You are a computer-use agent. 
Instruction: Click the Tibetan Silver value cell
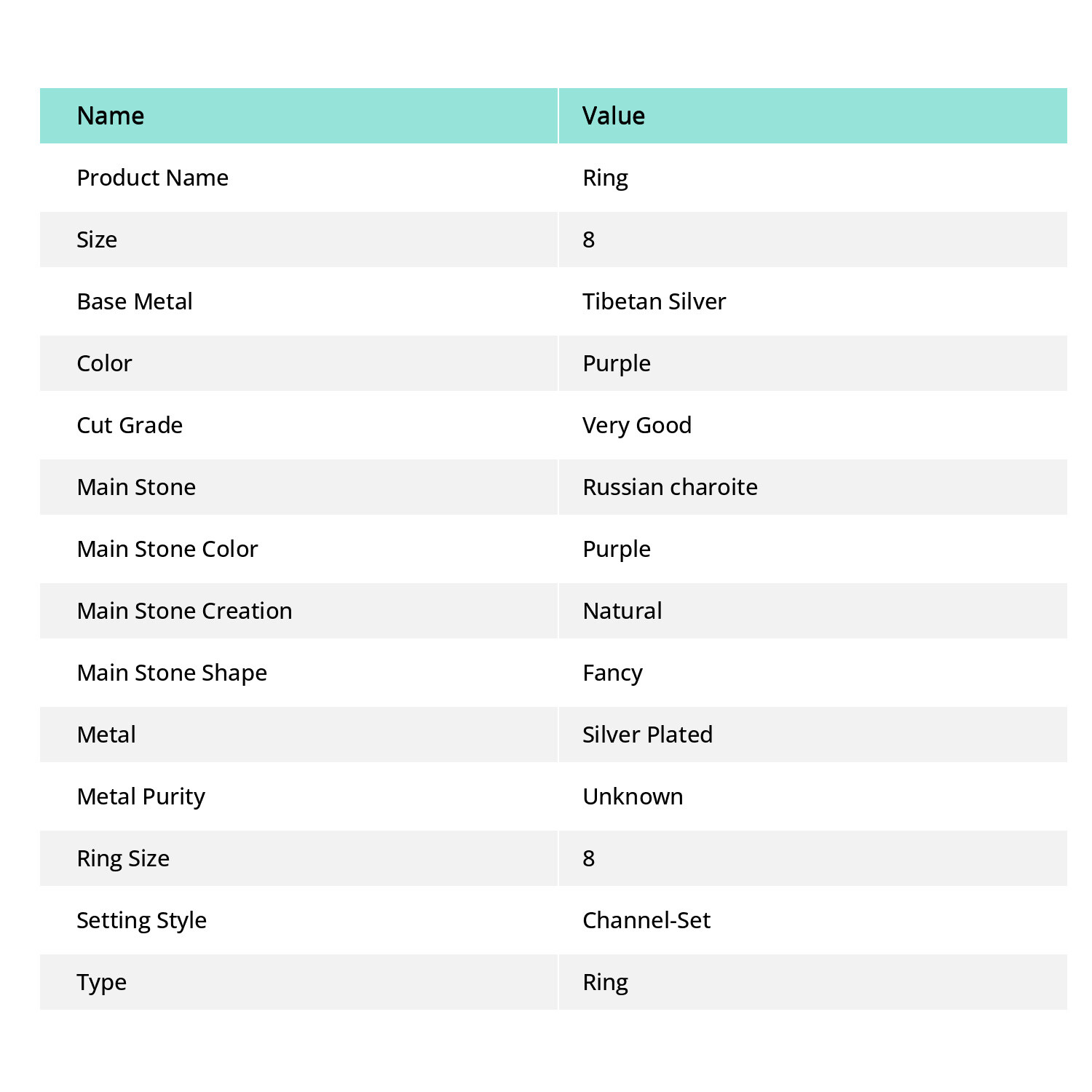coord(654,301)
